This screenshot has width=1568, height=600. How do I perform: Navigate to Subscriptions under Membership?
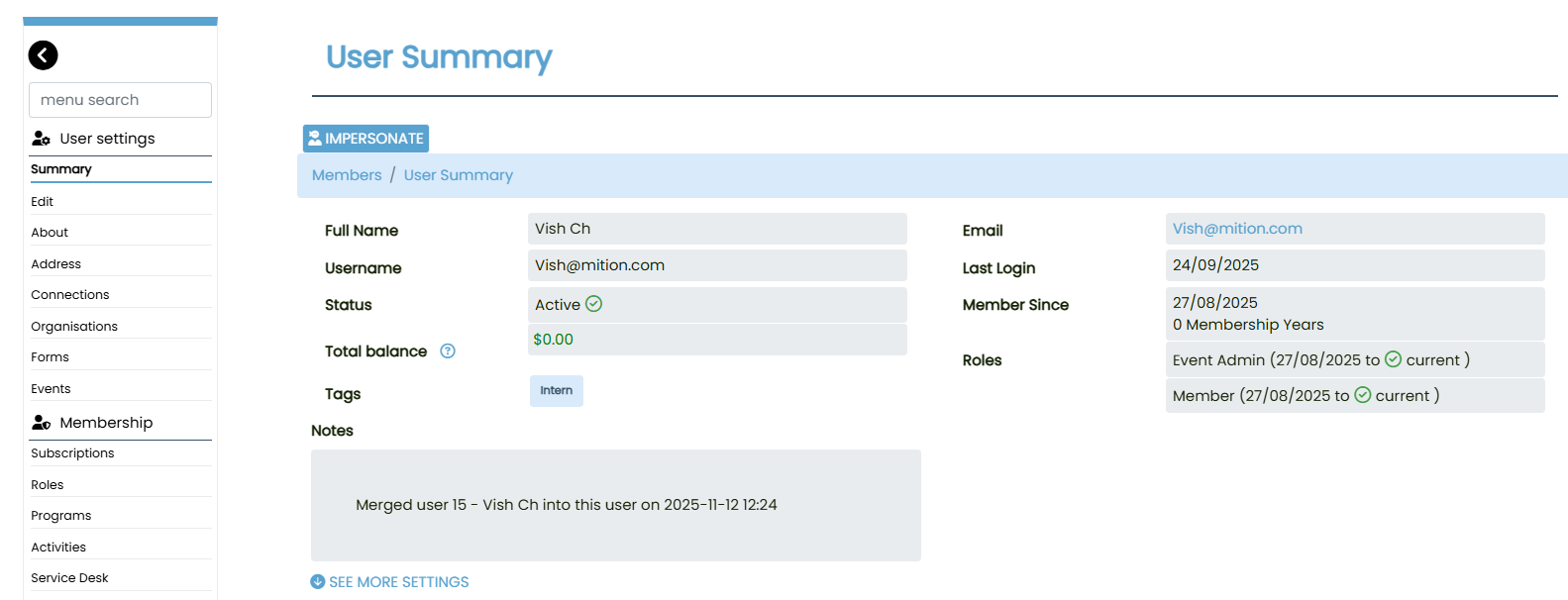point(72,453)
